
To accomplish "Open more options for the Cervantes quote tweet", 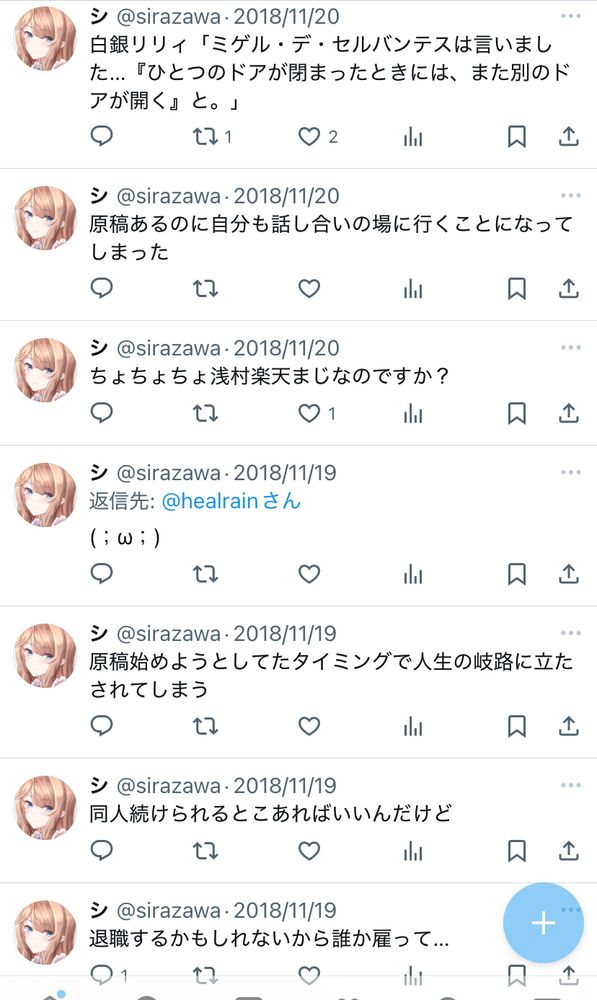I will tap(571, 16).
